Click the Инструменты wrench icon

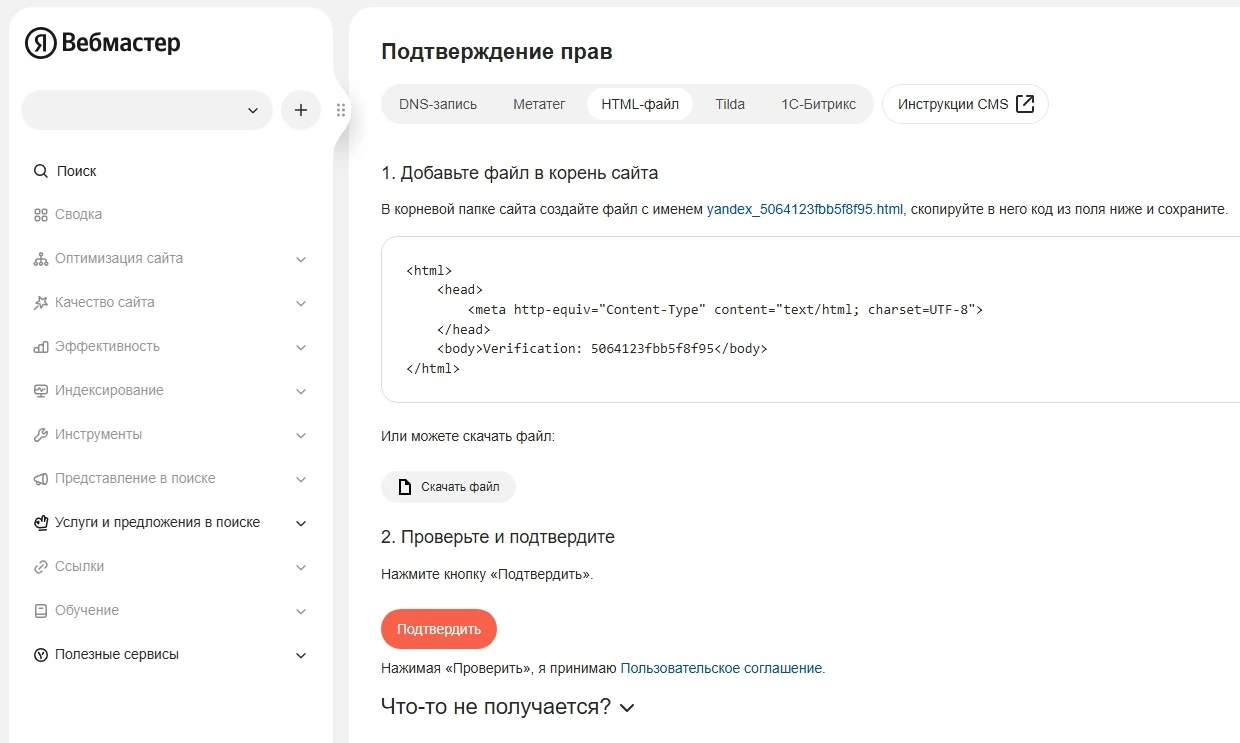[x=41, y=435]
